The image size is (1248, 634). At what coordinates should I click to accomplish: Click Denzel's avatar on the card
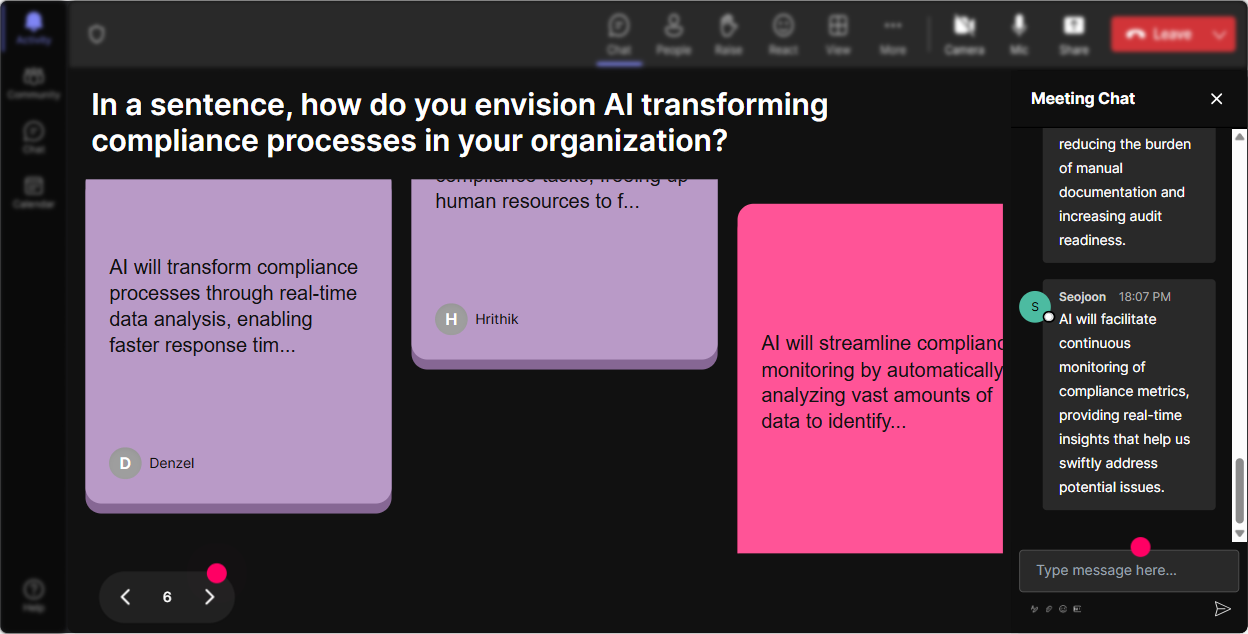(125, 463)
